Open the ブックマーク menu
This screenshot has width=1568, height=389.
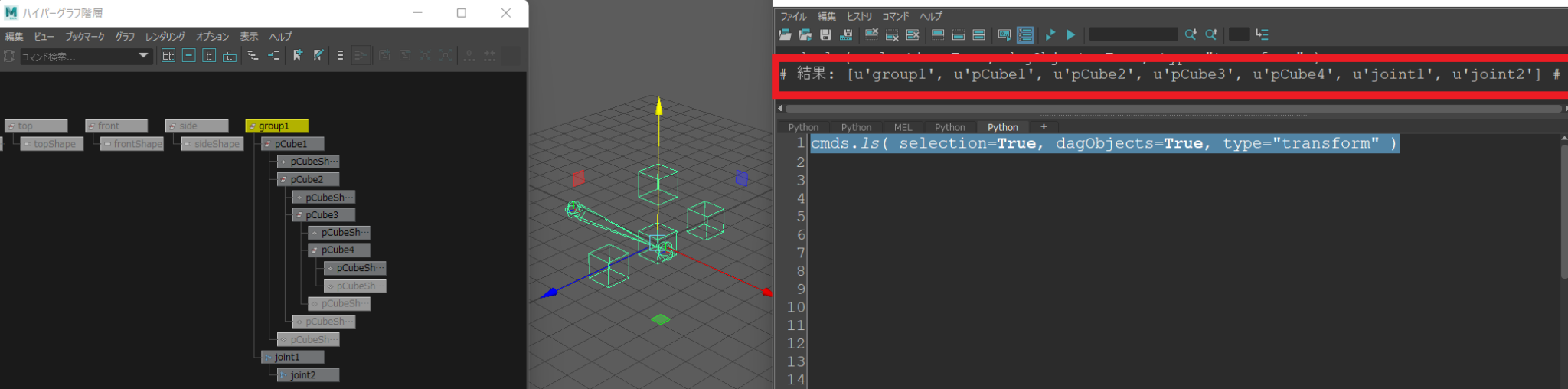click(84, 37)
